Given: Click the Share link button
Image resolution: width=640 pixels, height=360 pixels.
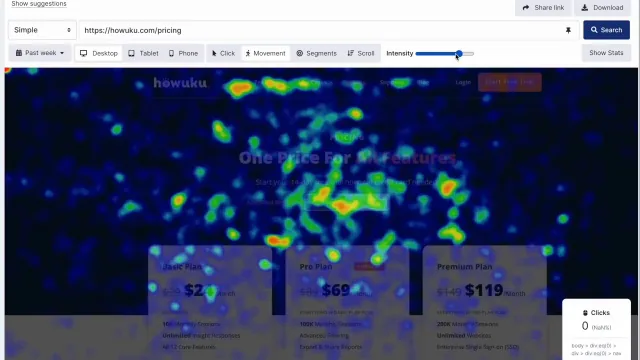Looking at the screenshot, I should [543, 8].
